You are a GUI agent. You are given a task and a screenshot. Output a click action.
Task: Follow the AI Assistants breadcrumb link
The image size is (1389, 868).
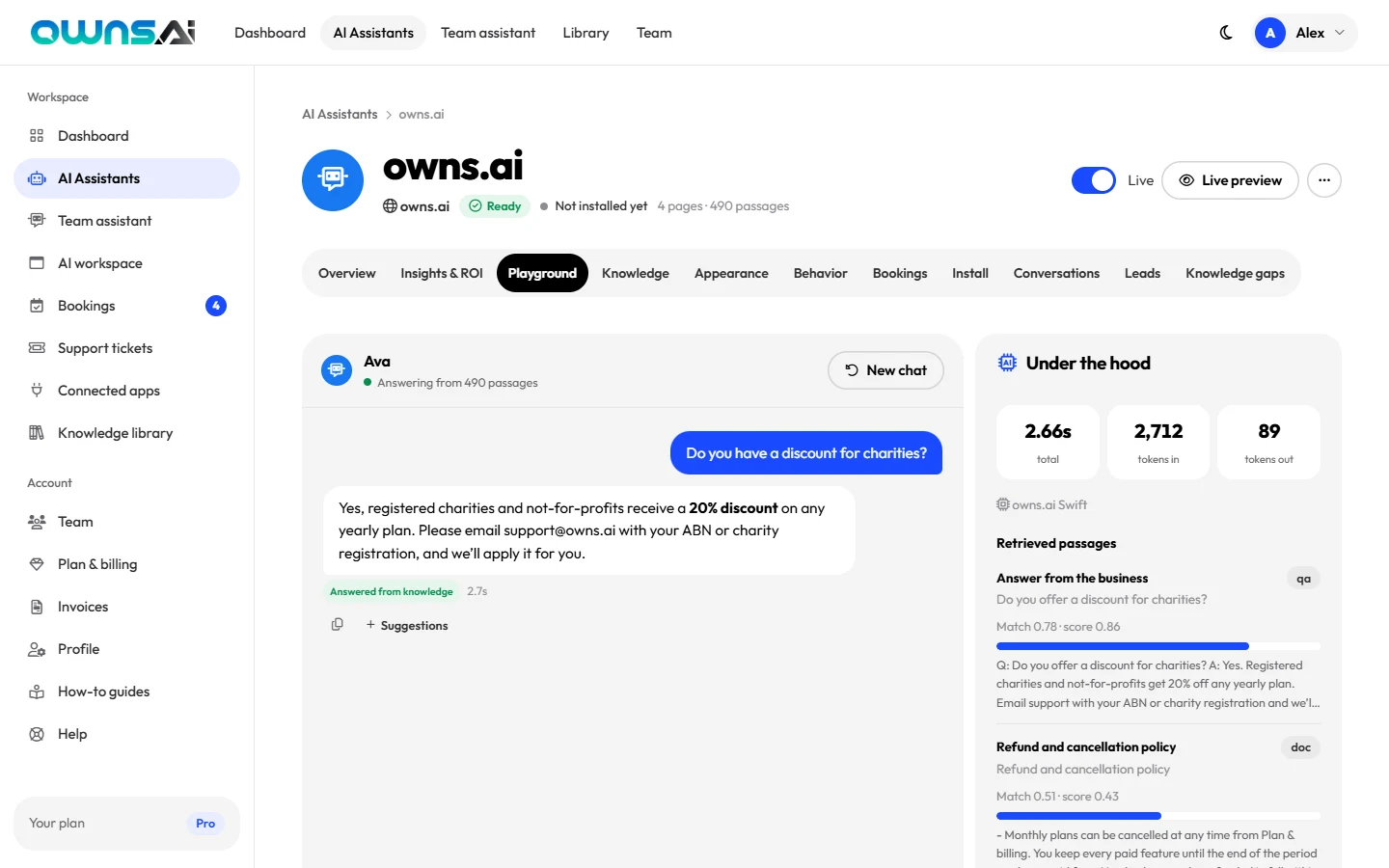340,114
